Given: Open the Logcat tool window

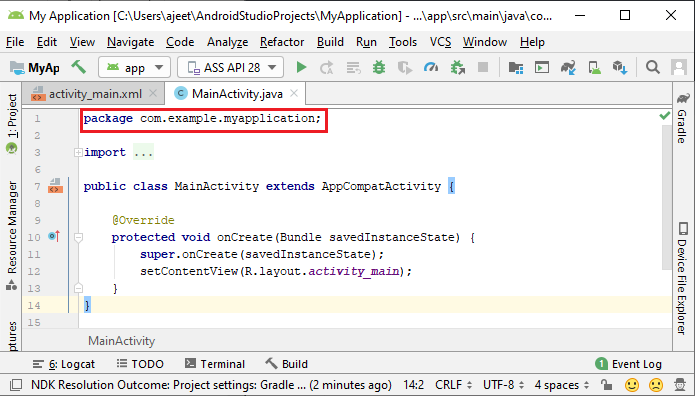Looking at the screenshot, I should click(x=64, y=364).
